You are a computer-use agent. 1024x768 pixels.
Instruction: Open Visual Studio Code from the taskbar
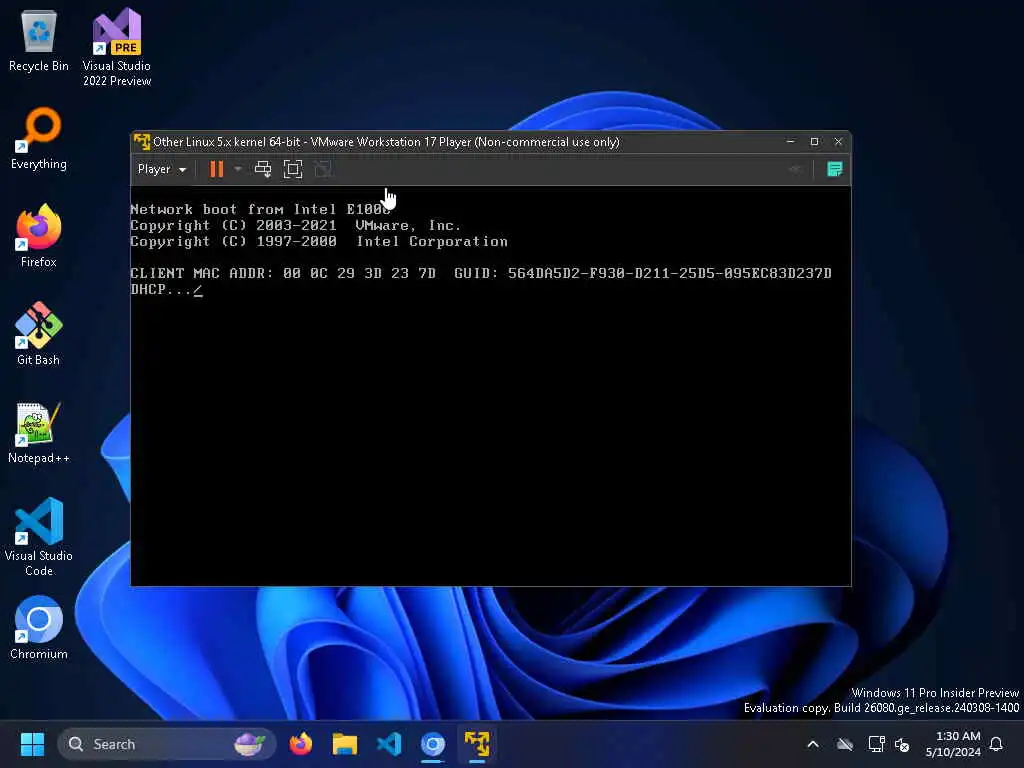click(389, 744)
